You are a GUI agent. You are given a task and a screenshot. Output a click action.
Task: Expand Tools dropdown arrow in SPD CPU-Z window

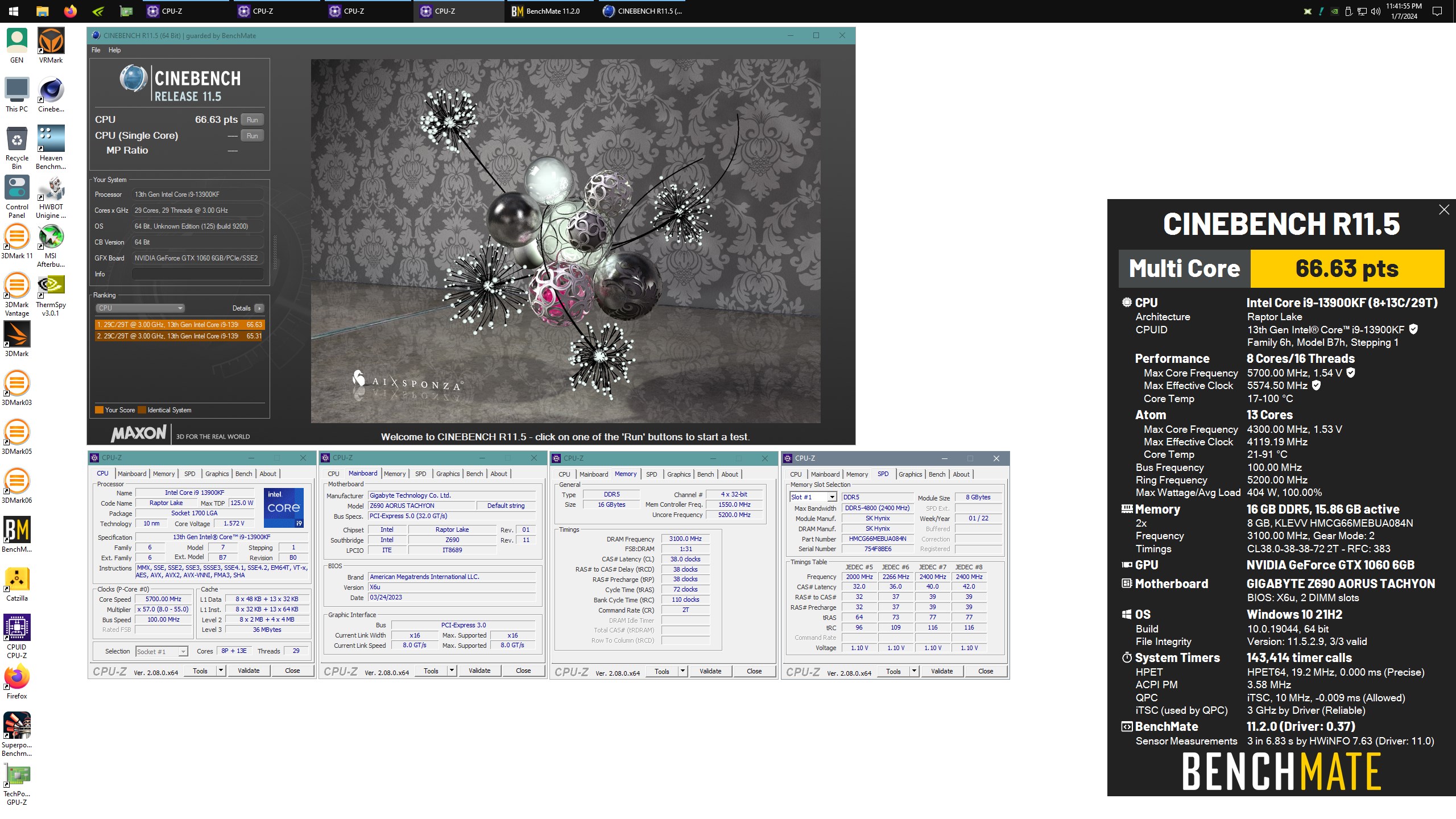pos(914,672)
